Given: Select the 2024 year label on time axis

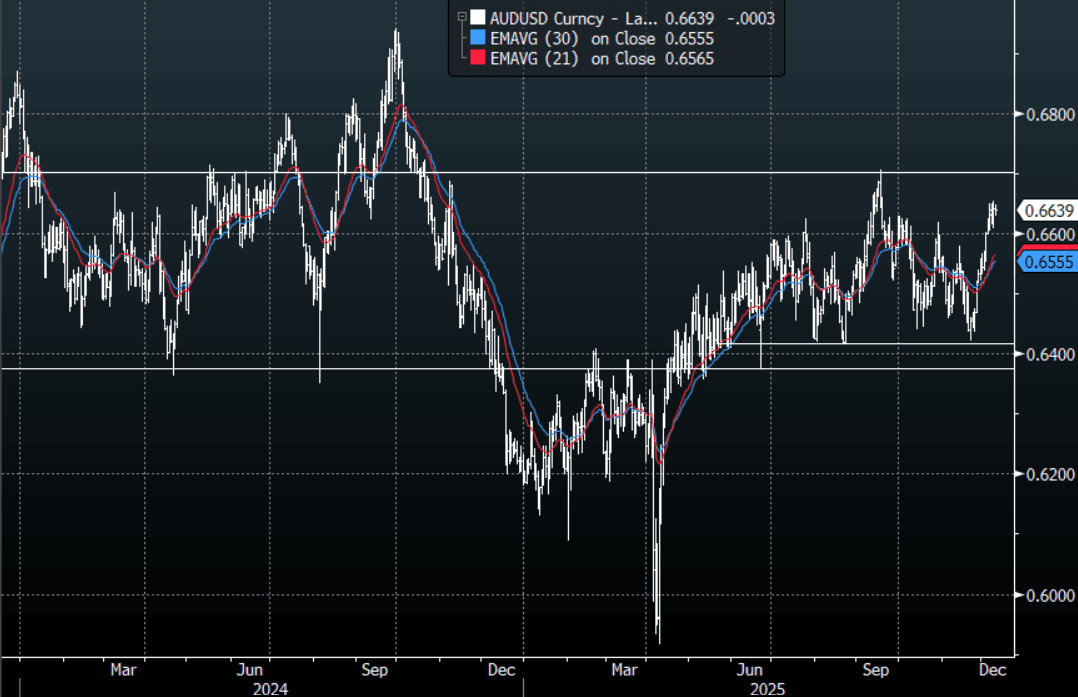Looking at the screenshot, I should tap(271, 688).
